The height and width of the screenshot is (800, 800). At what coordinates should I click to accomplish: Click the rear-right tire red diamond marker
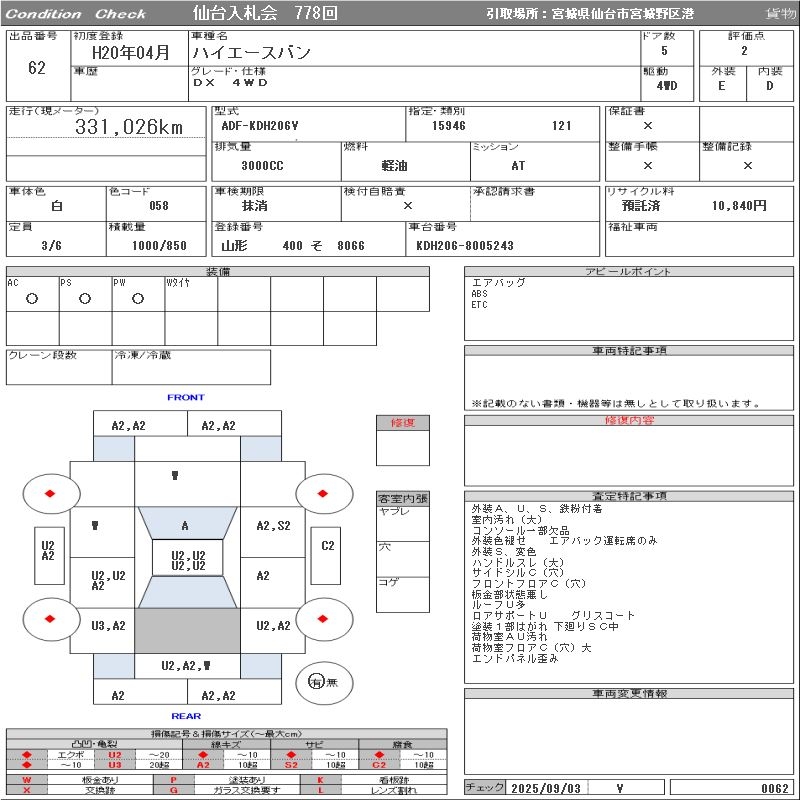[x=322, y=619]
